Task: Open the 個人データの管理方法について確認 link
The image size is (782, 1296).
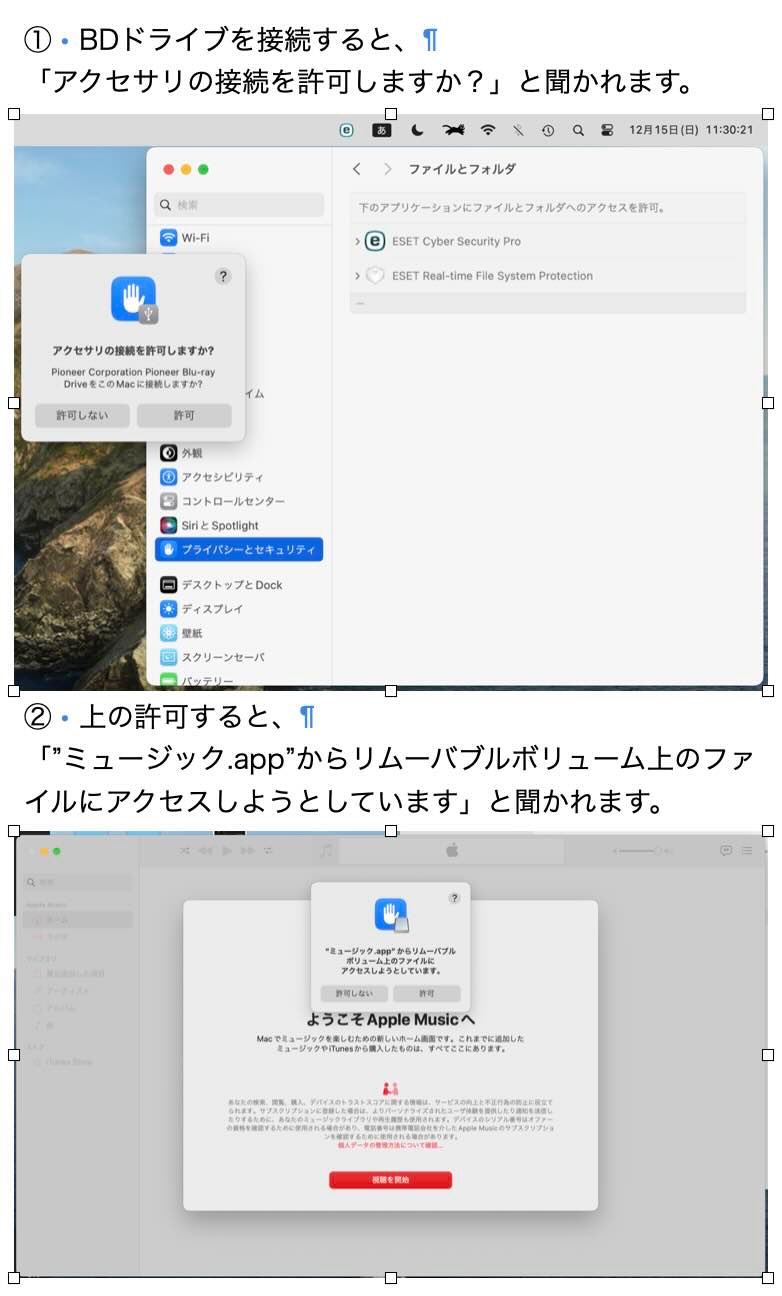Action: pyautogui.click(x=390, y=1145)
